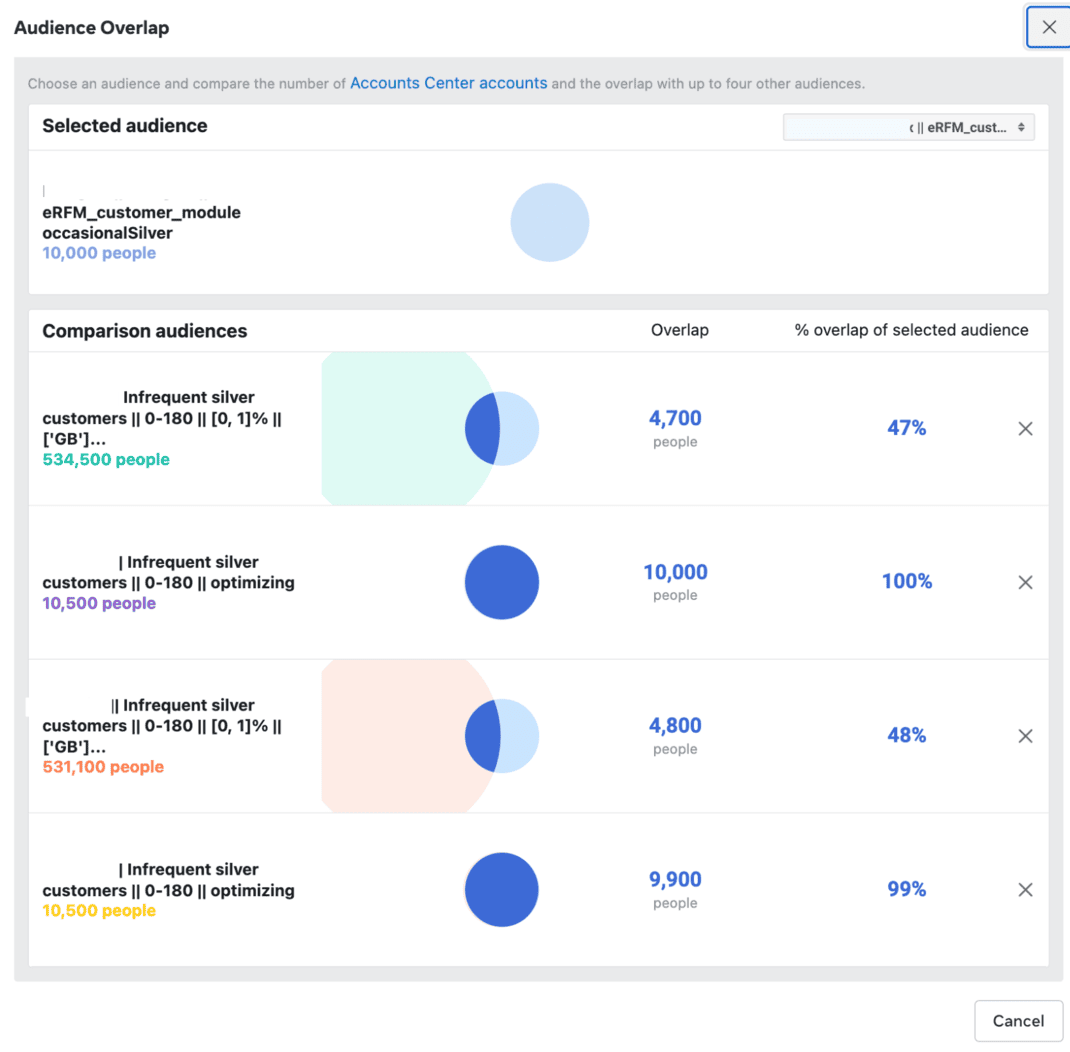
Task: Click the '4,800' overlap value
Action: 675,725
